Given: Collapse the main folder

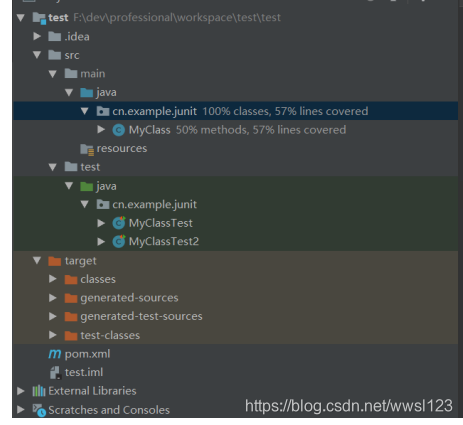Looking at the screenshot, I should [x=53, y=74].
